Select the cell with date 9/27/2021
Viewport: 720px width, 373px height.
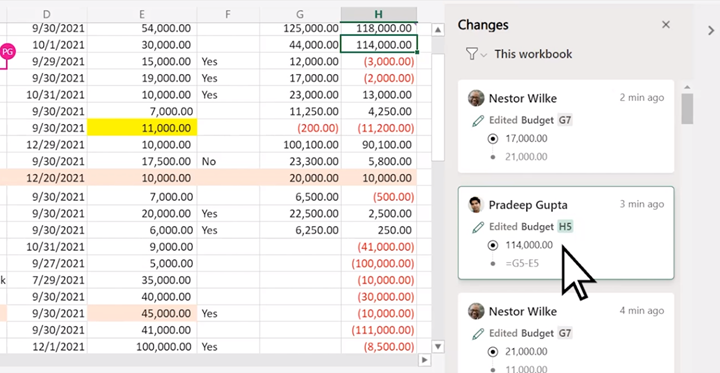pos(46,264)
